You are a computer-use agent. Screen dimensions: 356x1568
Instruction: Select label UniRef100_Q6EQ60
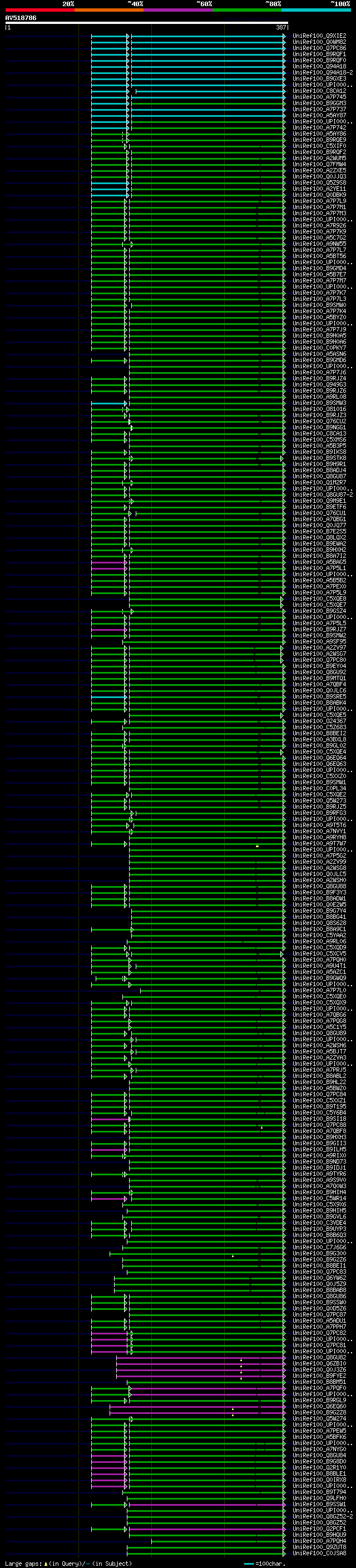tap(319, 1407)
